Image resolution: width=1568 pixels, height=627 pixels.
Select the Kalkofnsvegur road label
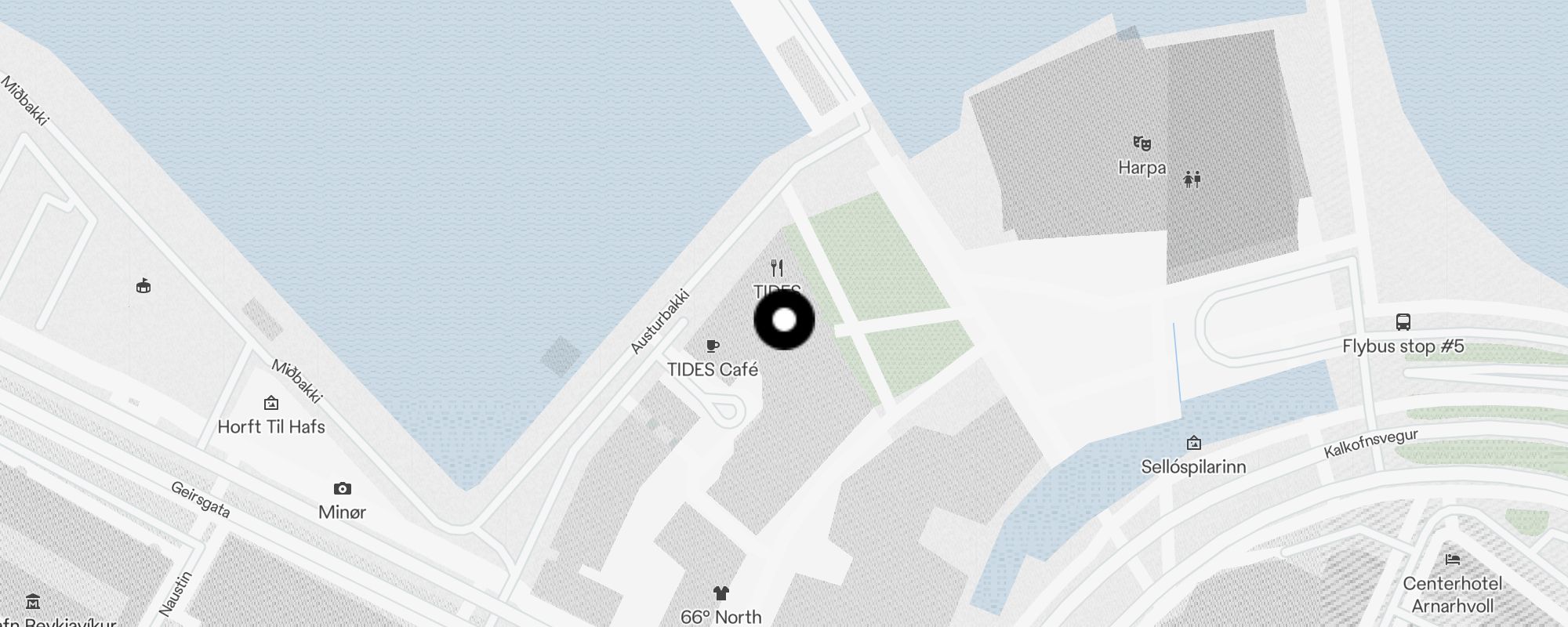[1370, 444]
